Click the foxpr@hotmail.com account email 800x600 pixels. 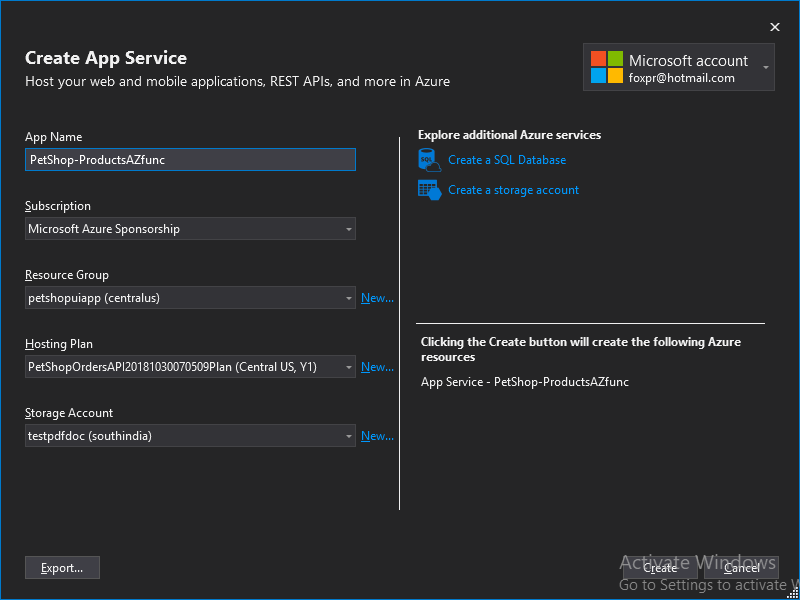tap(682, 78)
